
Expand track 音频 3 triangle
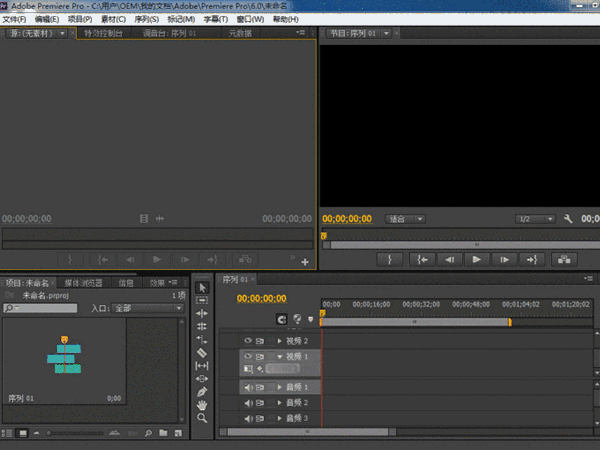tap(280, 418)
